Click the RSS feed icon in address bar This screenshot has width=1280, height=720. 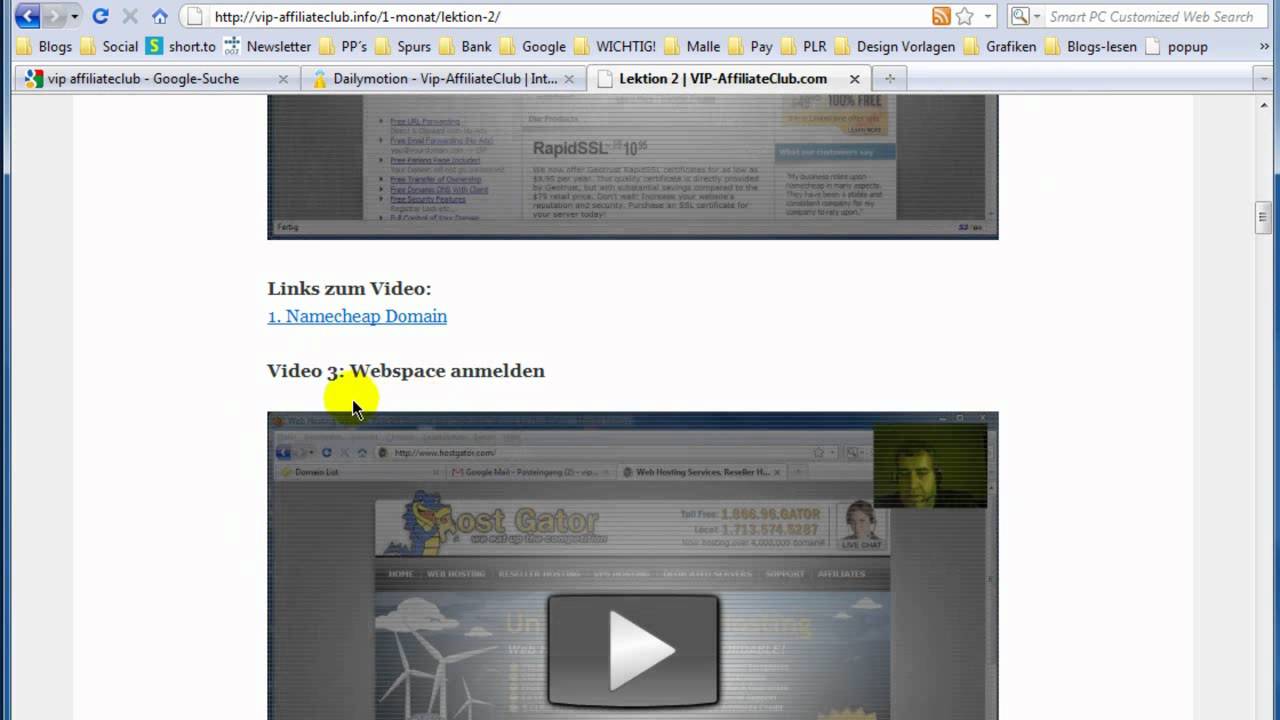tap(941, 16)
